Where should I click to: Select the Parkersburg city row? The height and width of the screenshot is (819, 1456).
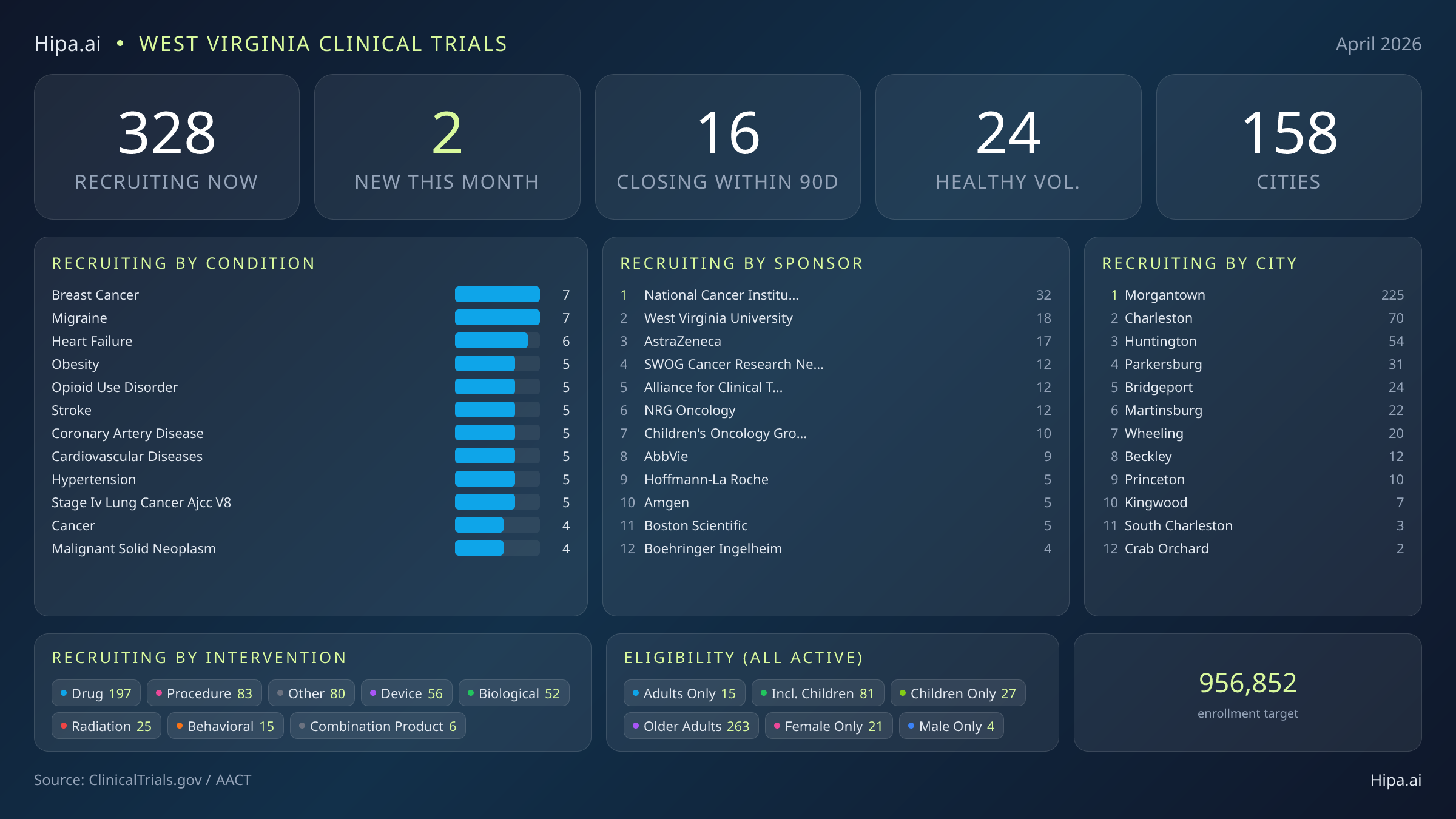coord(1253,364)
